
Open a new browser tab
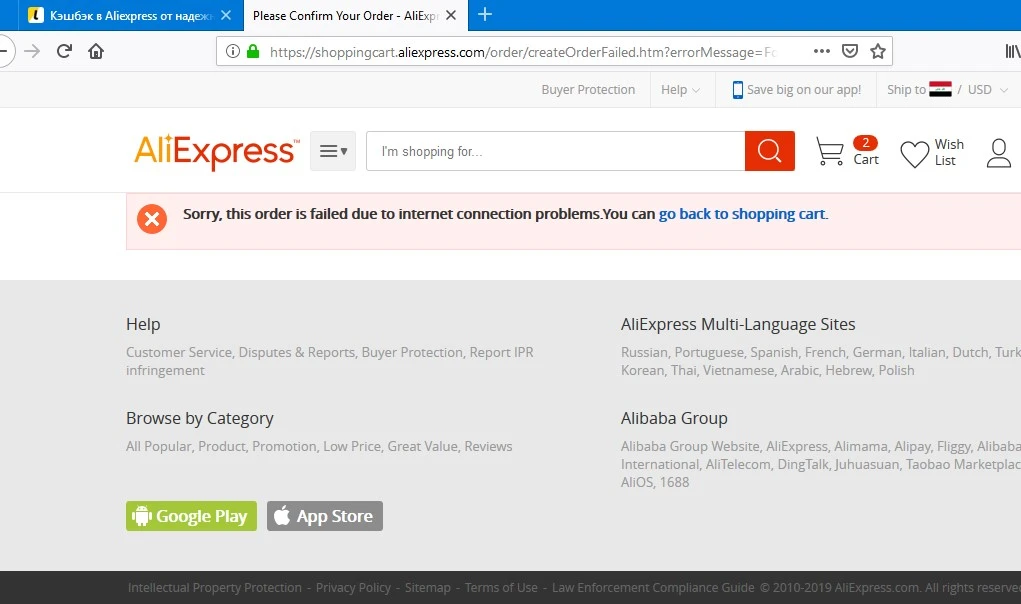point(485,14)
